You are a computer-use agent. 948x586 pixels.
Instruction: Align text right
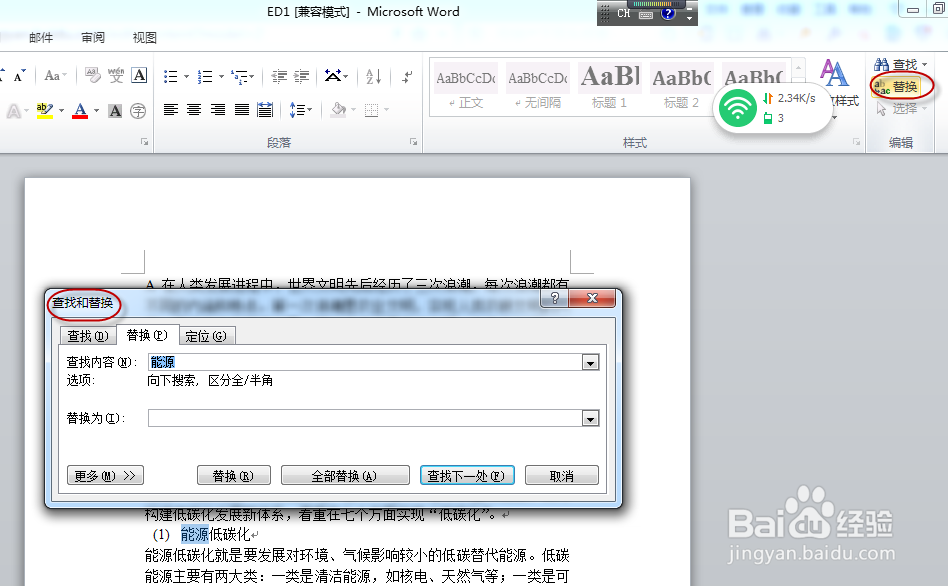pyautogui.click(x=218, y=109)
